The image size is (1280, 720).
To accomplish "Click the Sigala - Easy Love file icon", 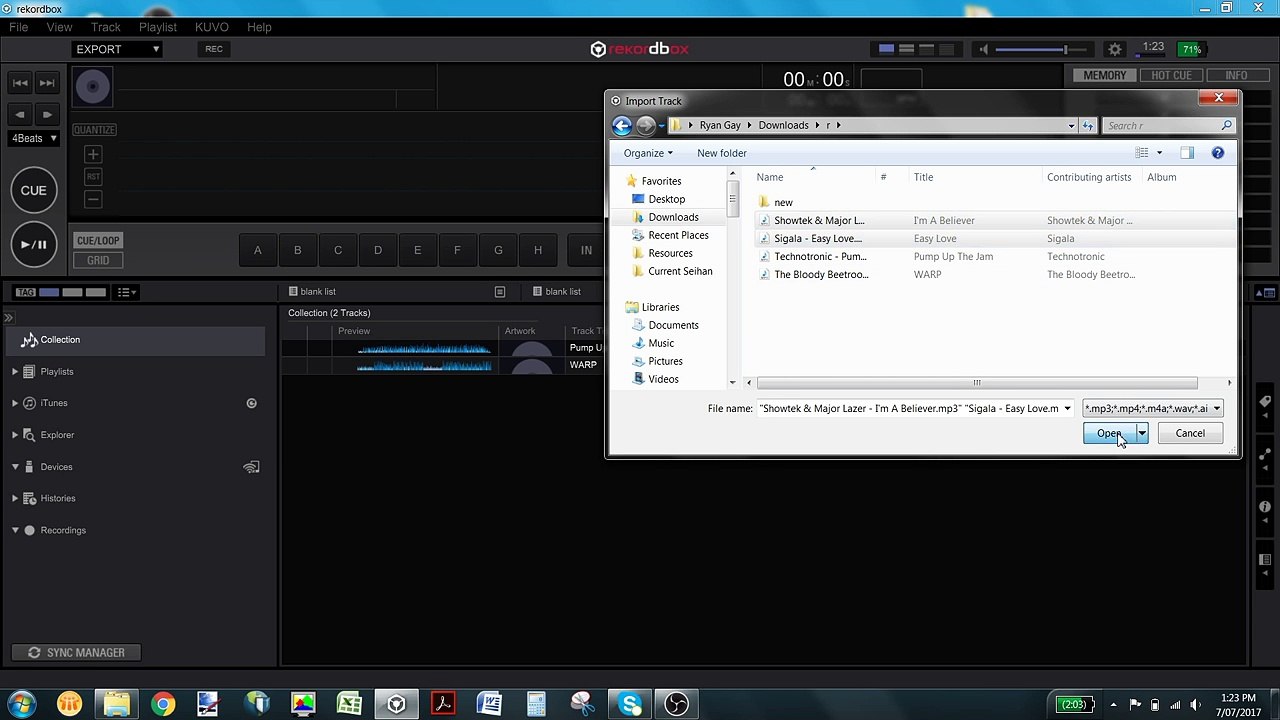I will pos(765,239).
